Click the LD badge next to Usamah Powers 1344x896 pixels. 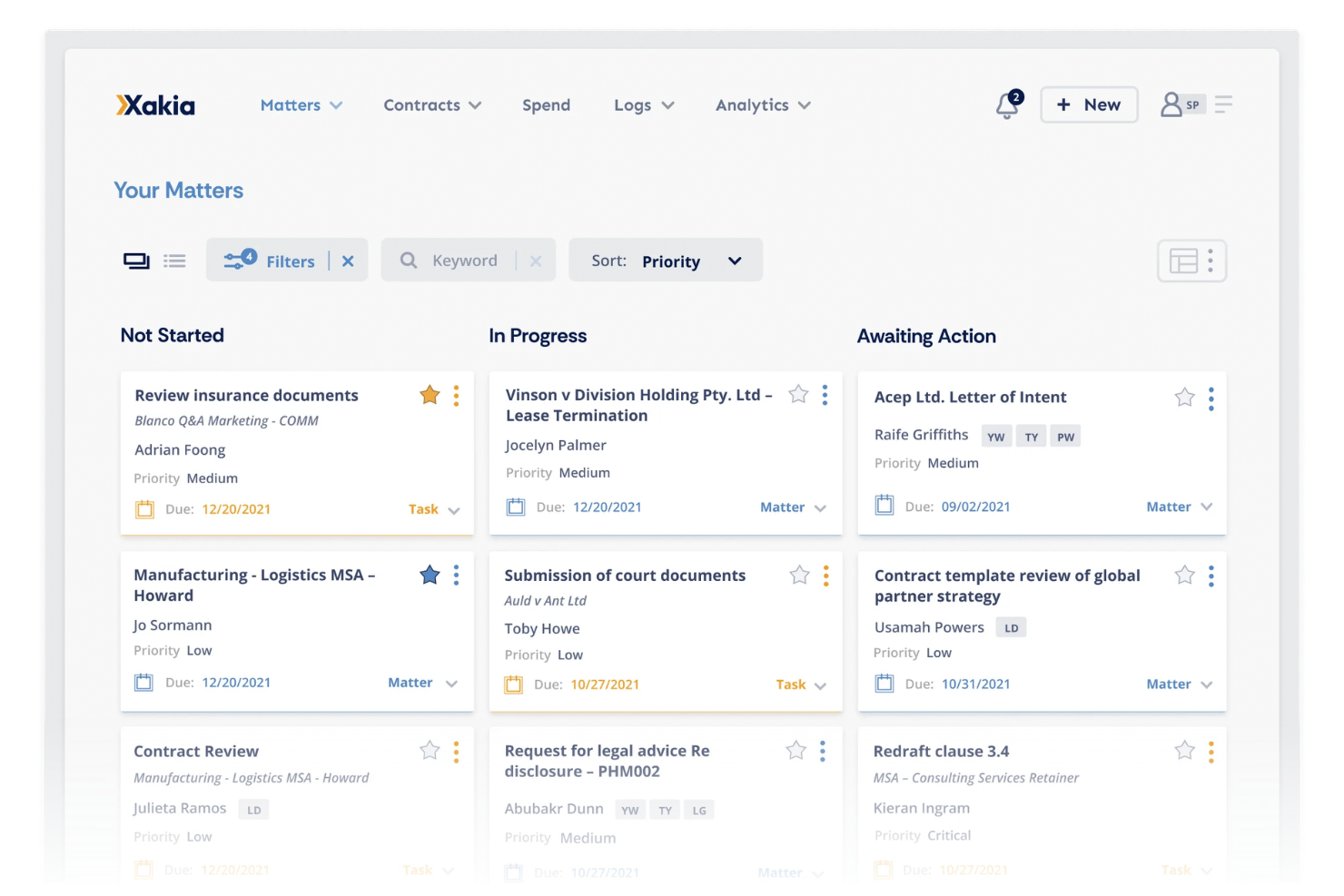point(1011,628)
